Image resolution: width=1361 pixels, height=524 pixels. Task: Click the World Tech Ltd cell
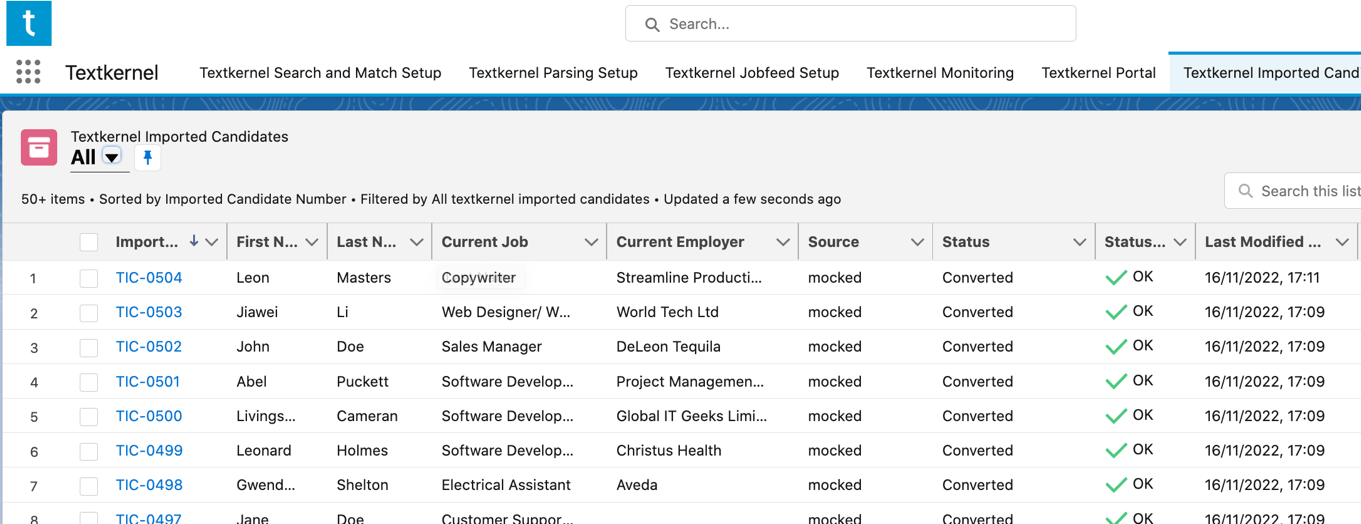(667, 312)
